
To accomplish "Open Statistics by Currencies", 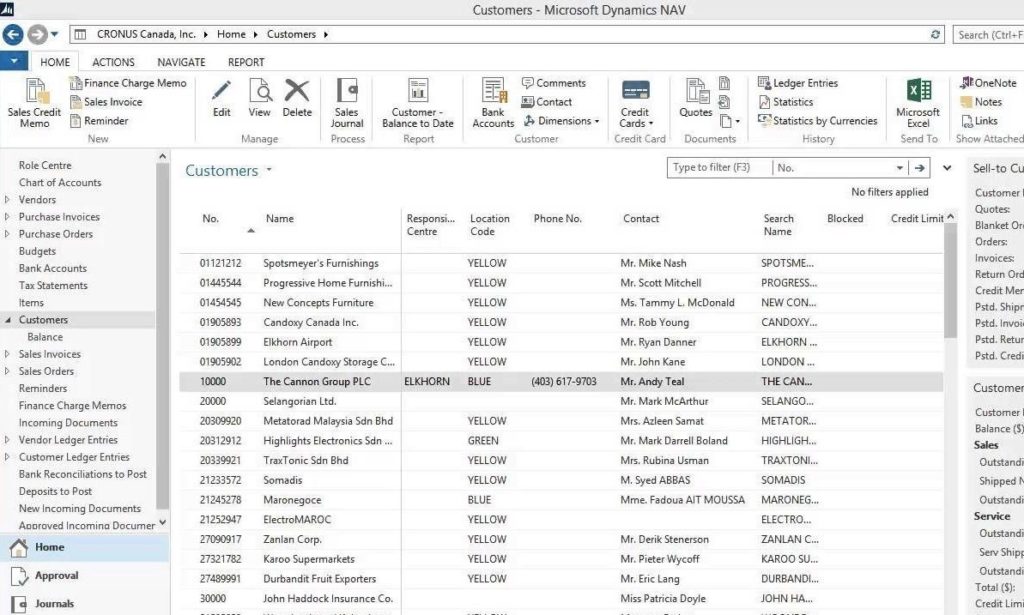I will (817, 121).
